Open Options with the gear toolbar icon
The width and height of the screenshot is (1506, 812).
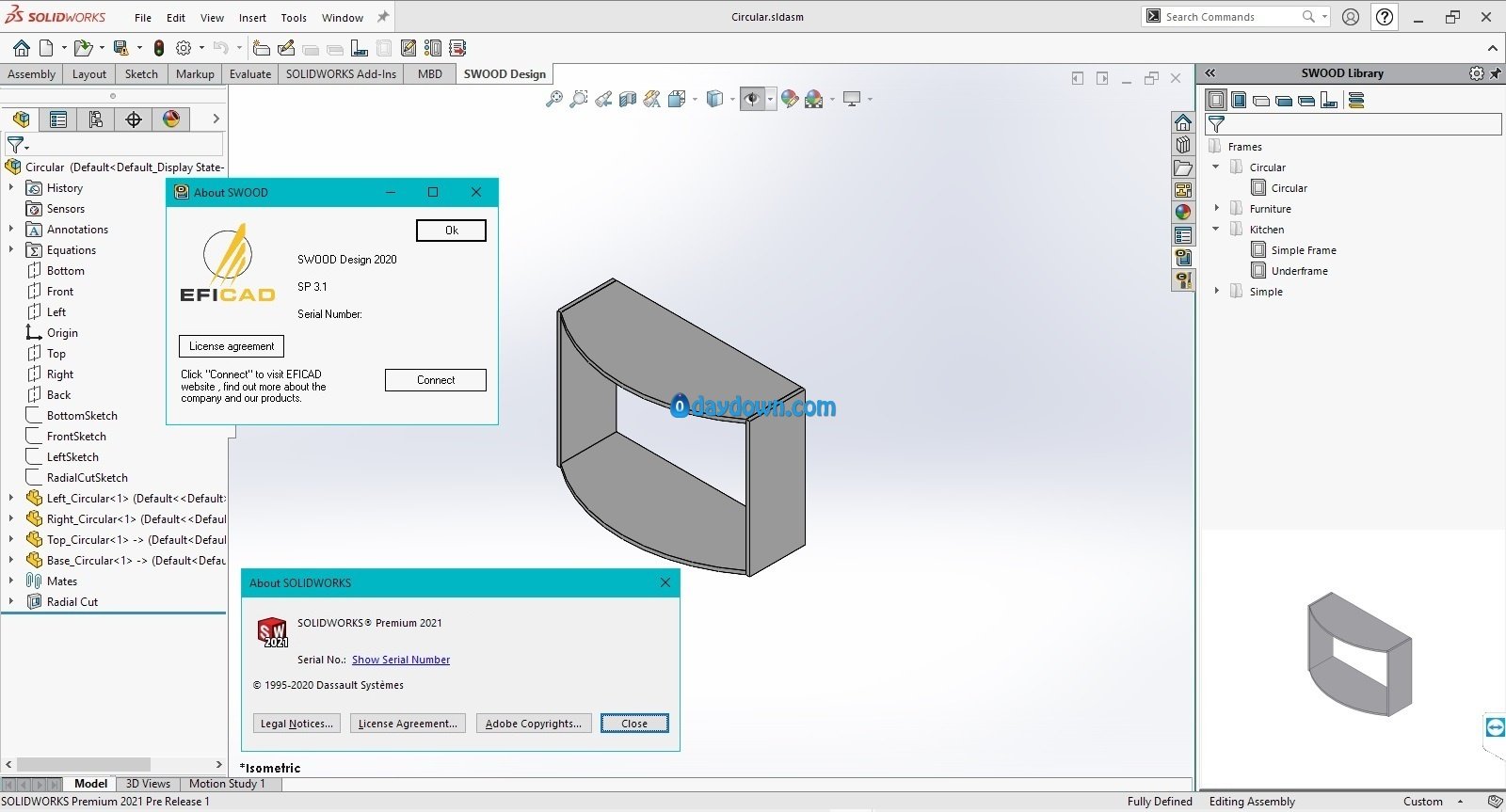tap(184, 48)
